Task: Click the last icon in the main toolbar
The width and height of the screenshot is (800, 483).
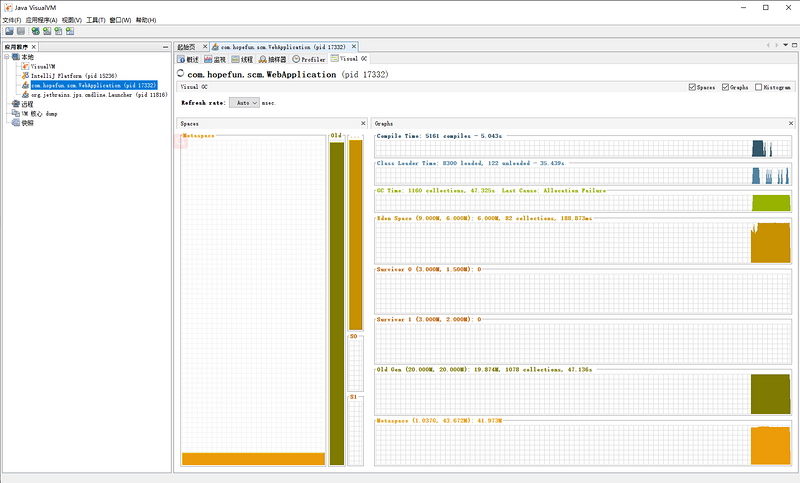Action: click(70, 31)
